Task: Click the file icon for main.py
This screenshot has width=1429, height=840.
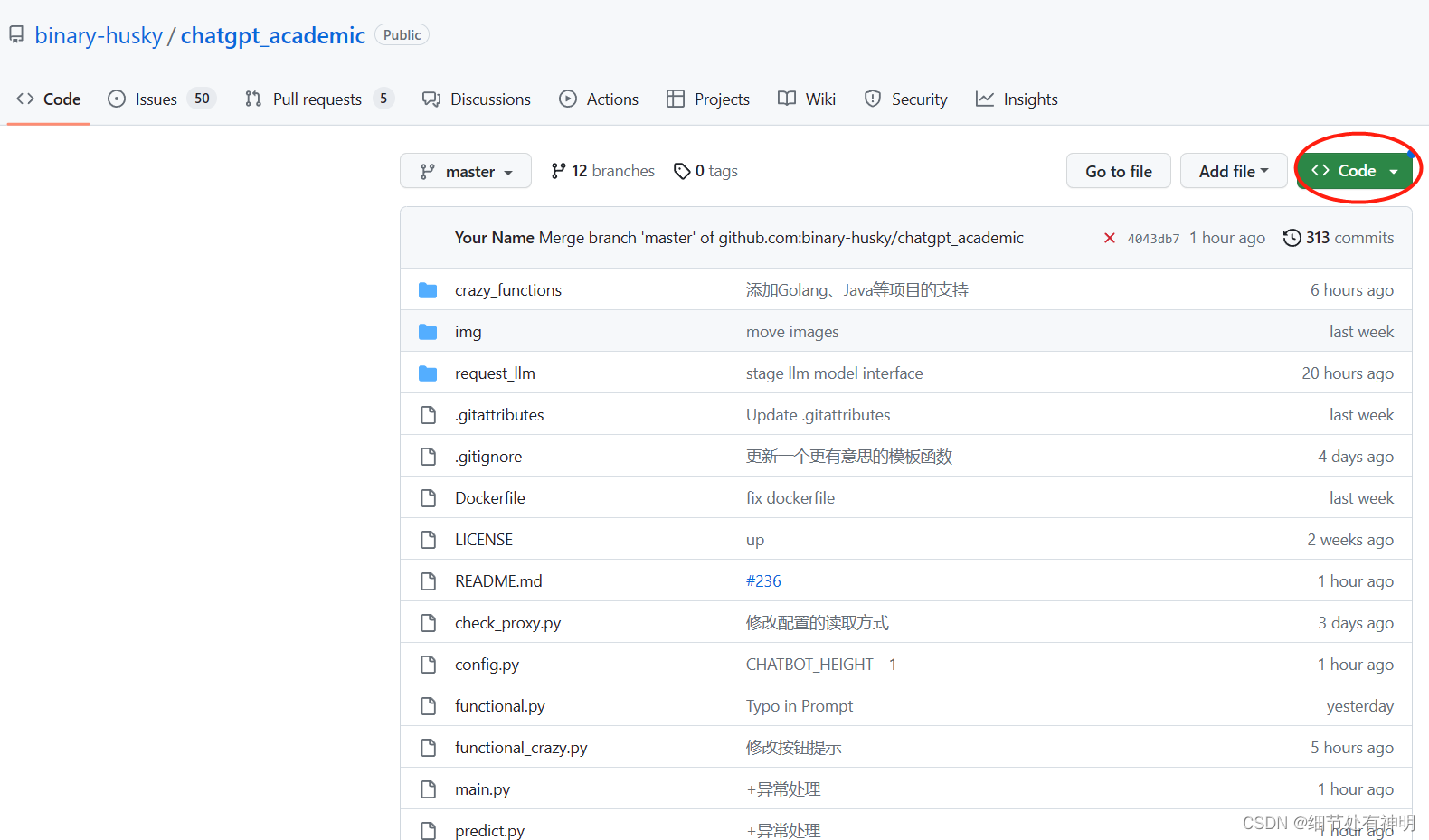Action: (428, 789)
